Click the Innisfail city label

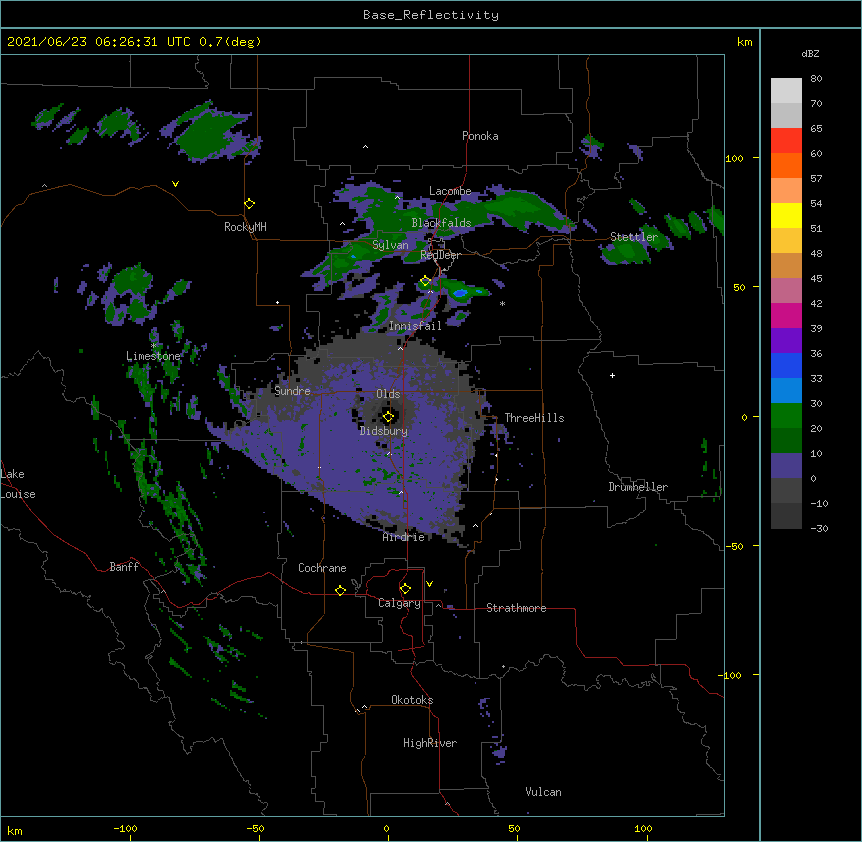pyautogui.click(x=415, y=326)
